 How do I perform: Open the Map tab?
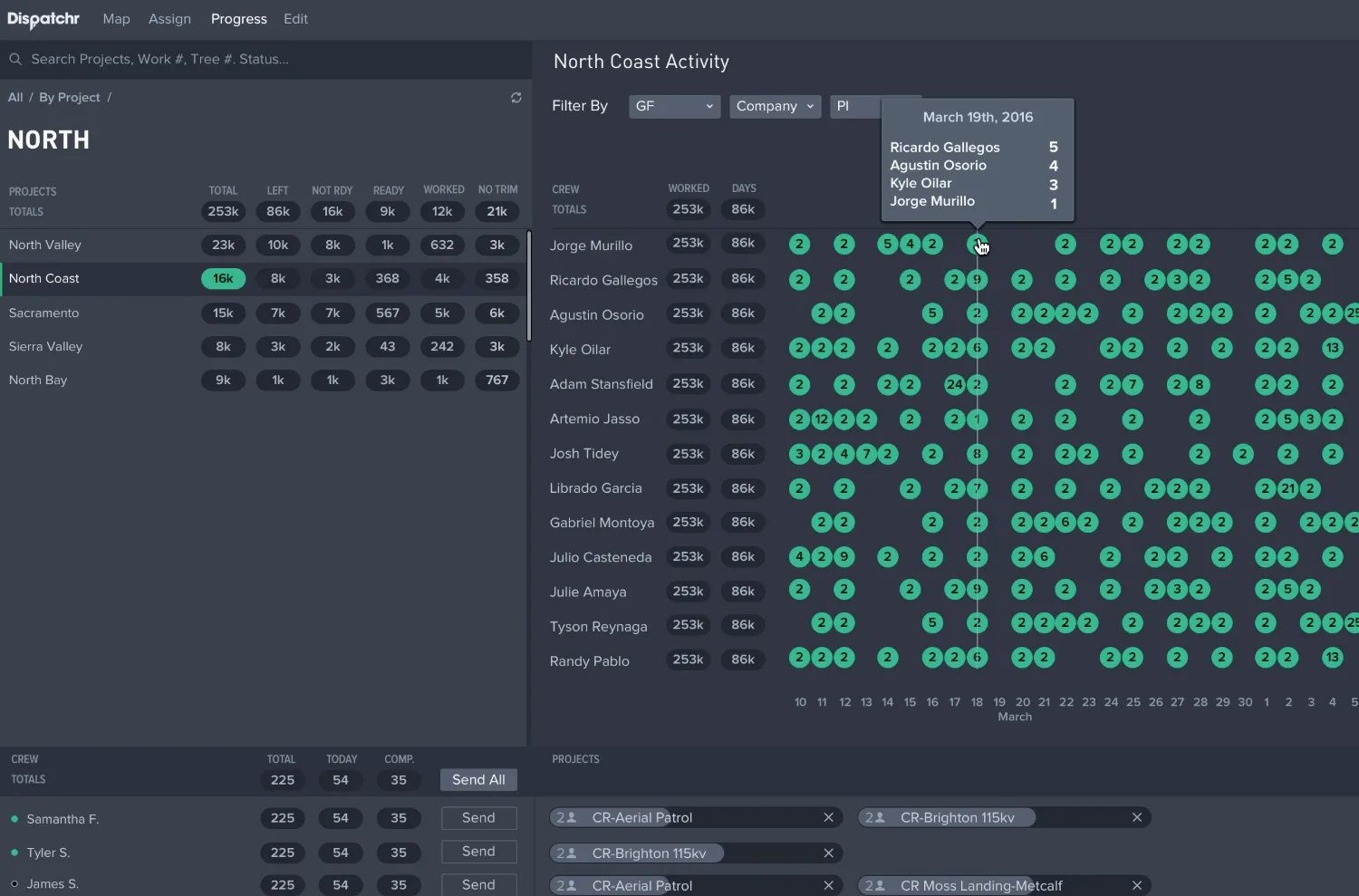pos(116,19)
